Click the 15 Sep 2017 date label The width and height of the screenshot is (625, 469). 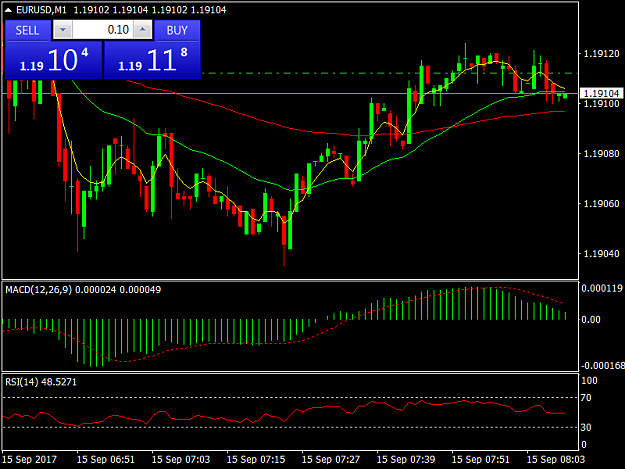[x=29, y=459]
